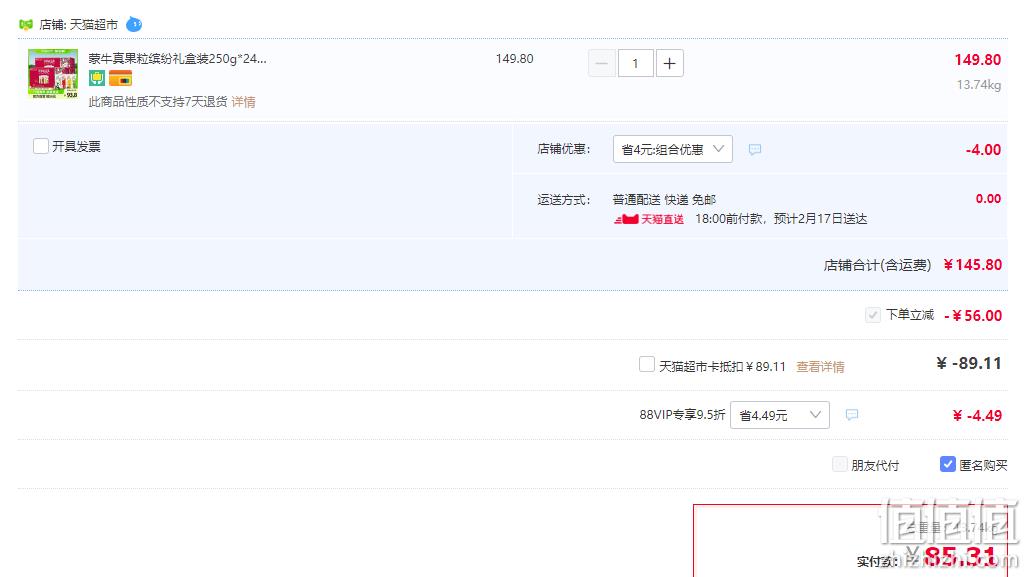The image size is (1028, 577).
Task: Uncheck the 匿名购买 checkbox
Action: [x=947, y=464]
